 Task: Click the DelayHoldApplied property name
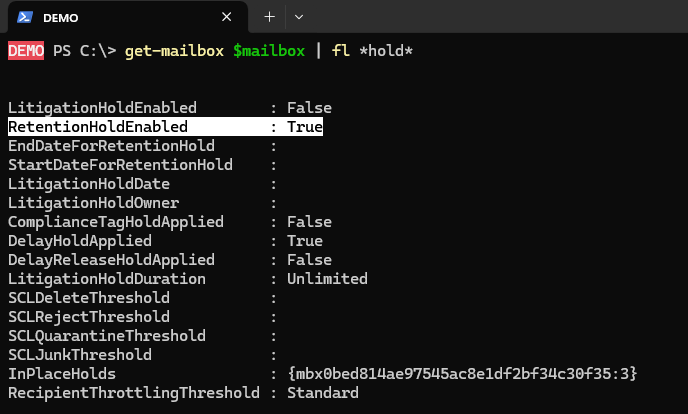(80, 241)
